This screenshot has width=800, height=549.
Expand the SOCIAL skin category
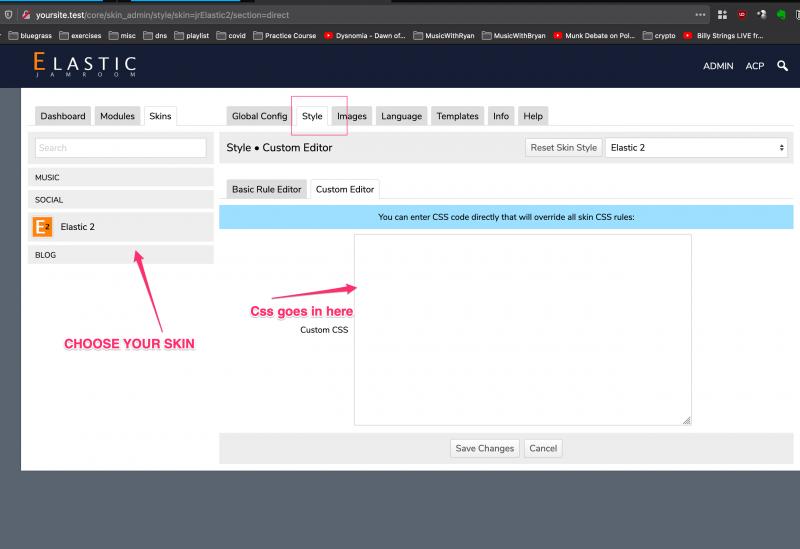121,199
